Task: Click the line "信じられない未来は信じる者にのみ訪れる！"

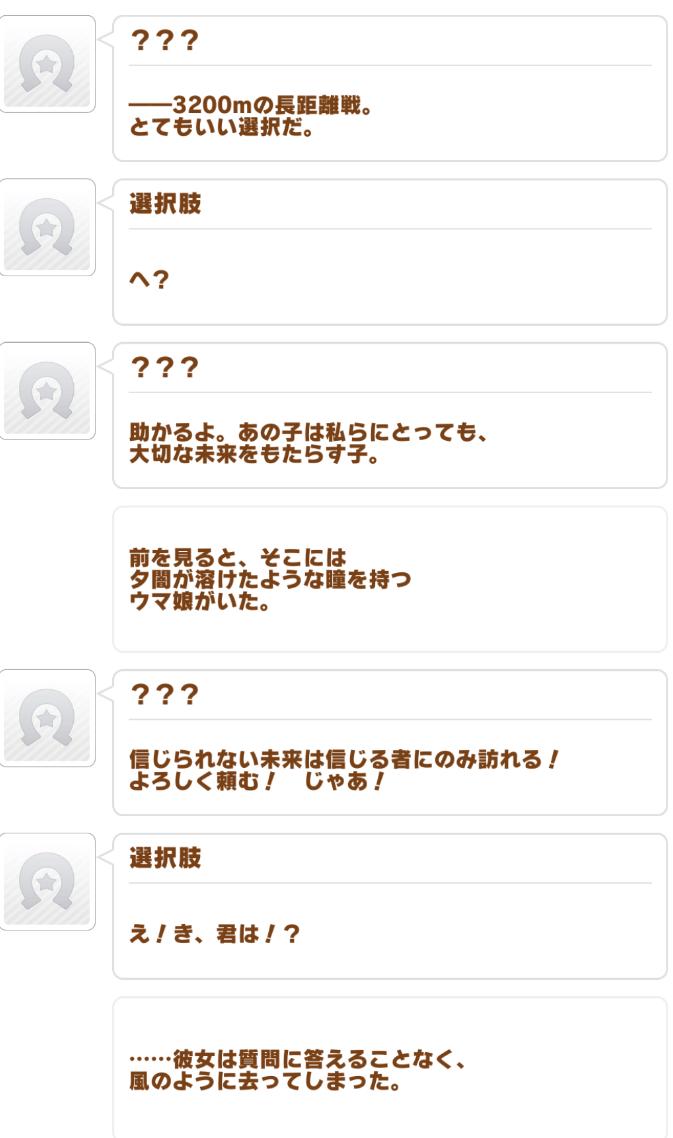Action: click(344, 758)
